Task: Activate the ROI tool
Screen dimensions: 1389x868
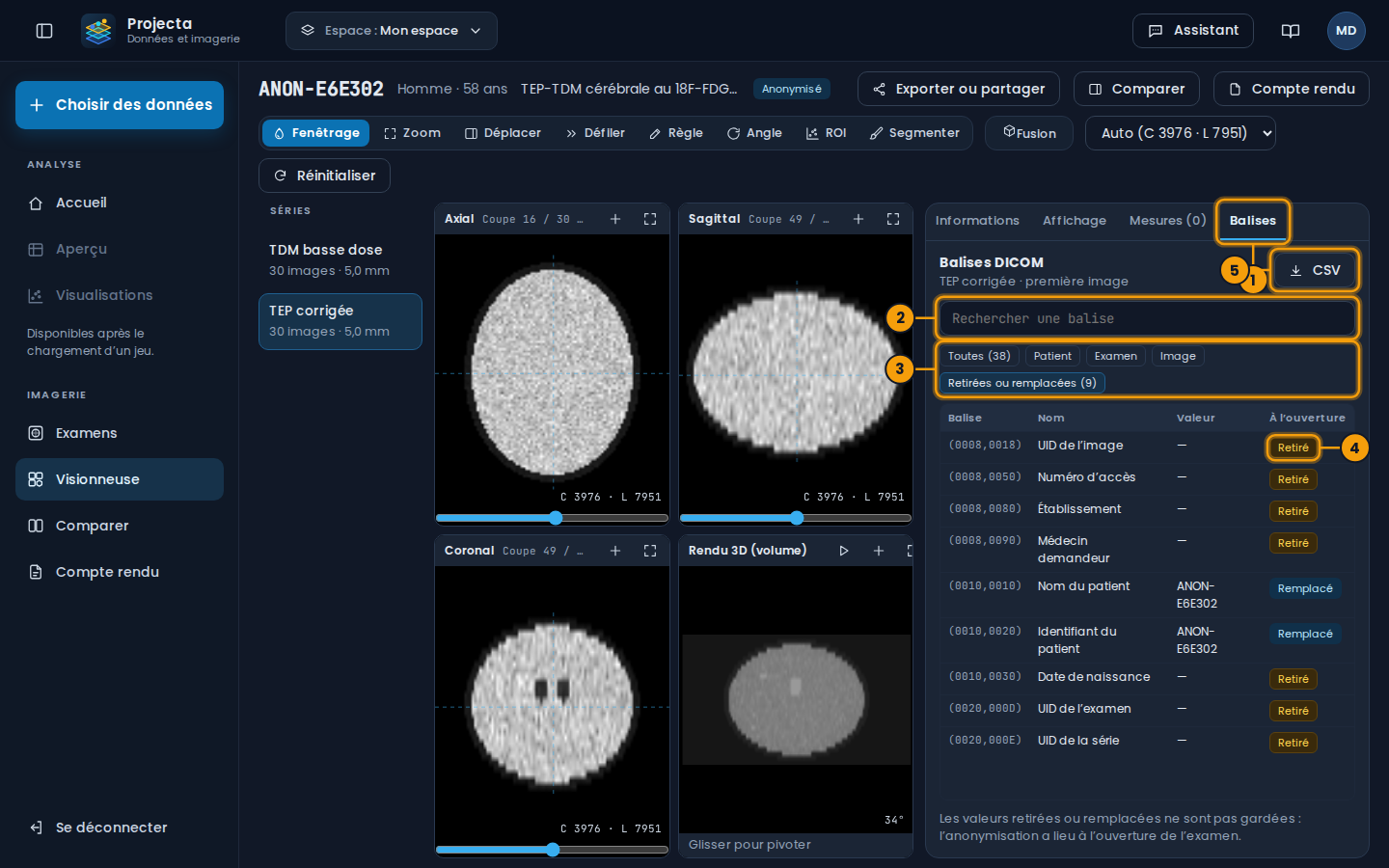Action: point(827,133)
